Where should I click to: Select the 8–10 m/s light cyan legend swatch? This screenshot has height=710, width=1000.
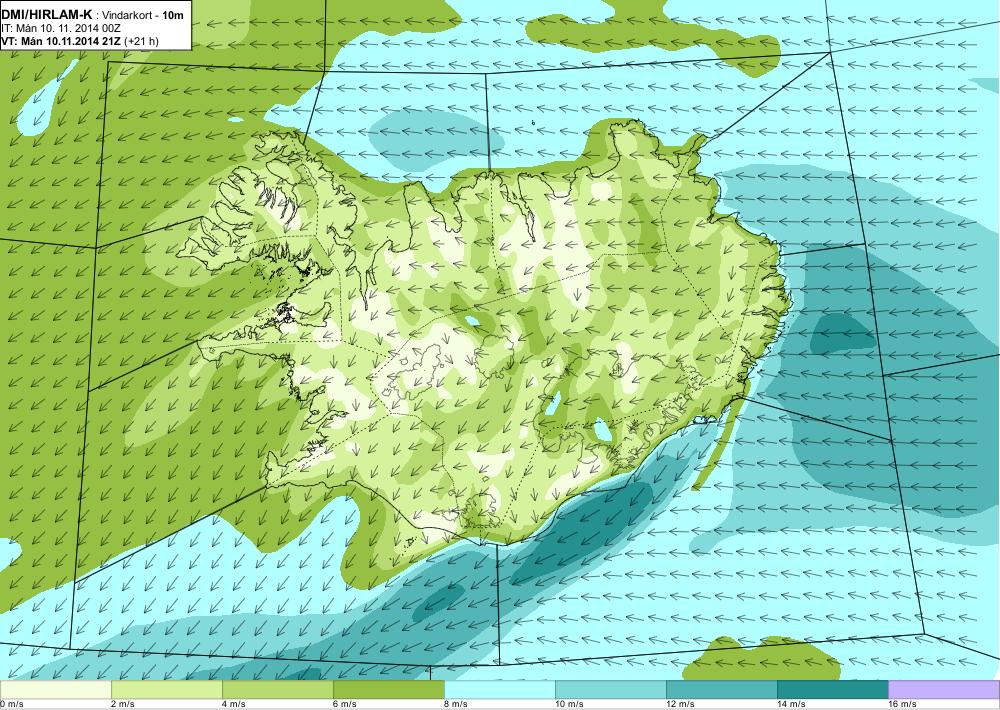click(499, 690)
